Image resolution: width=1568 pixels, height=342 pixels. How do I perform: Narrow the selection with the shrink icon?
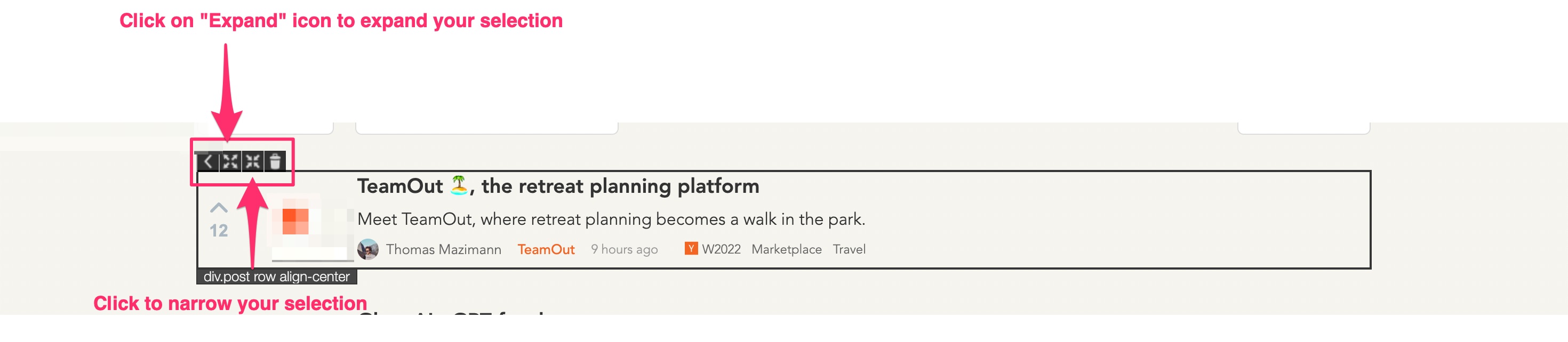[x=253, y=161]
